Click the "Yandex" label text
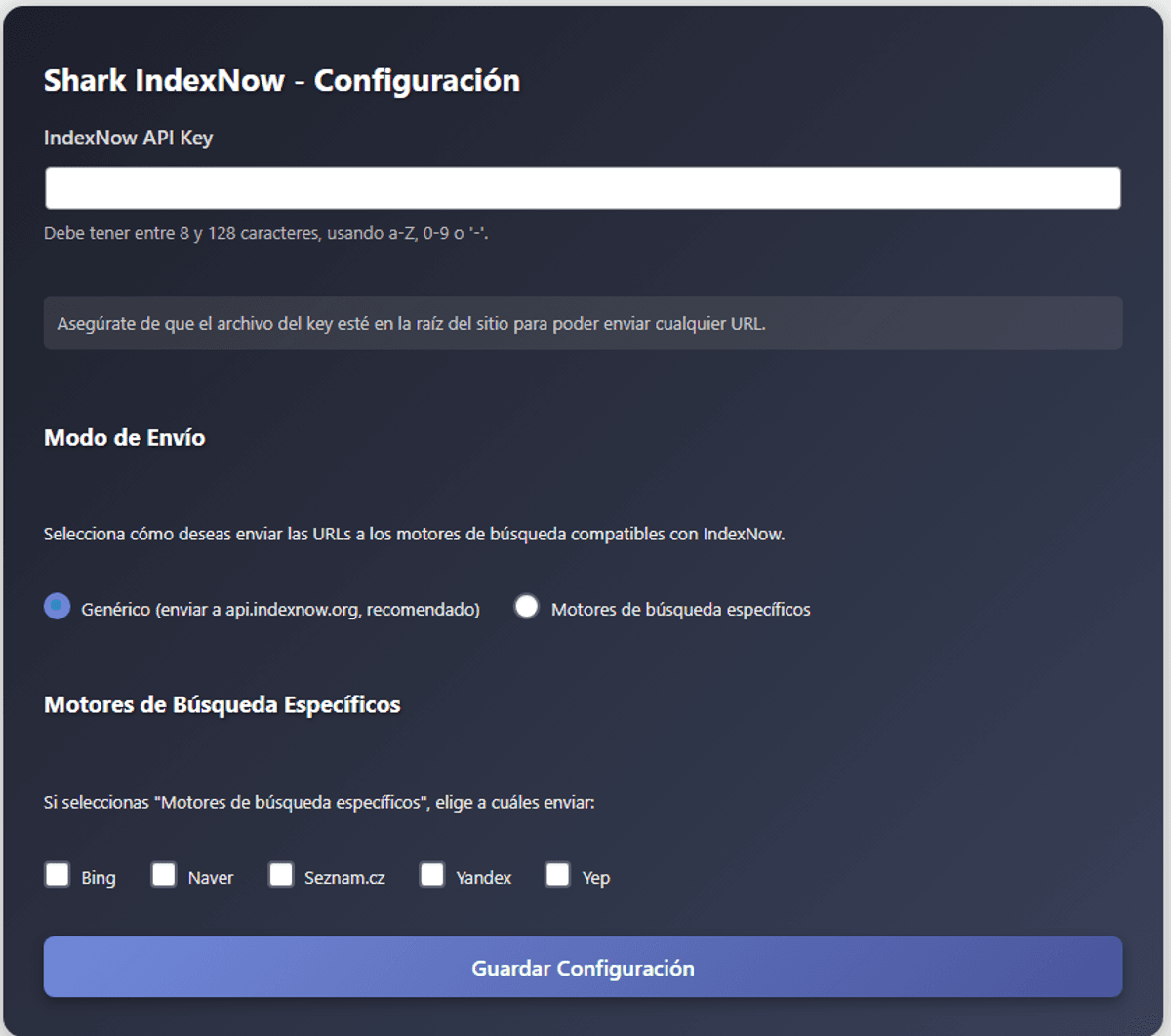Screen dimensions: 1171x1036 pyautogui.click(x=483, y=878)
